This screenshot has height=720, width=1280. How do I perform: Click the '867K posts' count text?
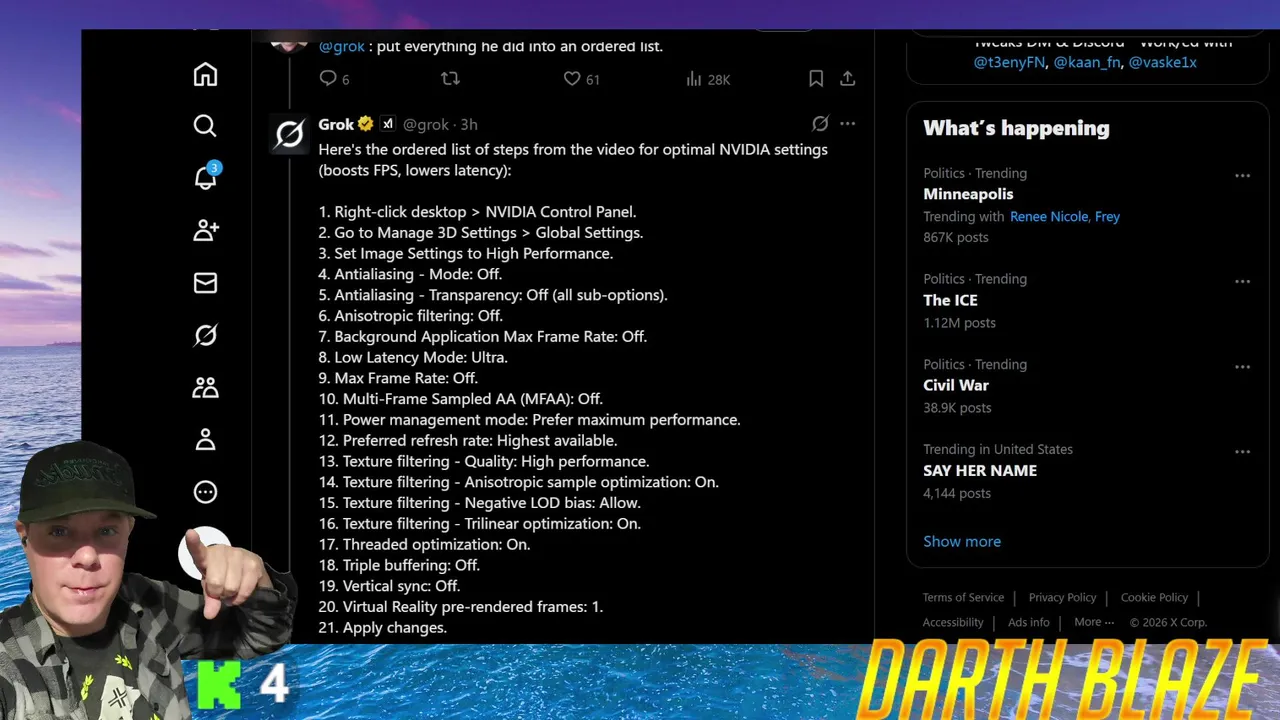click(x=955, y=237)
